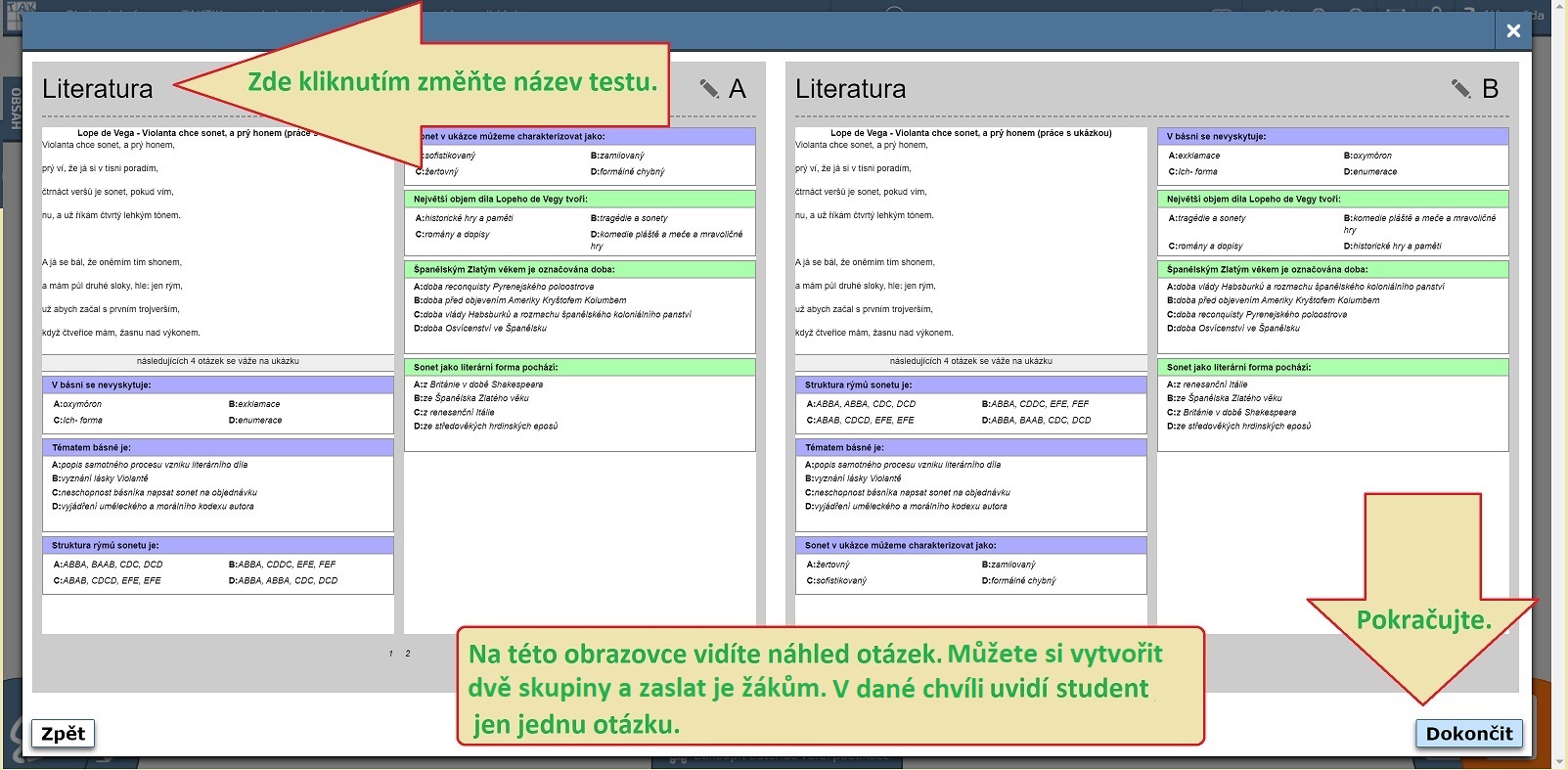This screenshot has width=1568, height=770.
Task: Click answer 'C:z Británie v době Shakespeara' in test B
Action: (1232, 413)
